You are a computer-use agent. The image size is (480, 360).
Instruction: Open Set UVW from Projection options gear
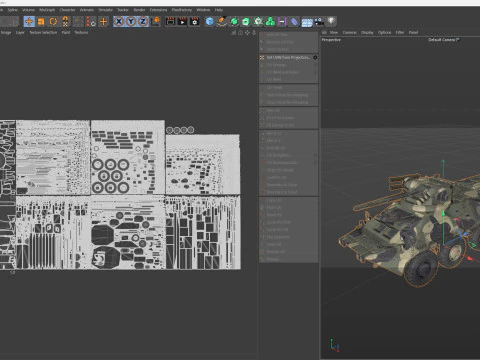click(x=315, y=58)
